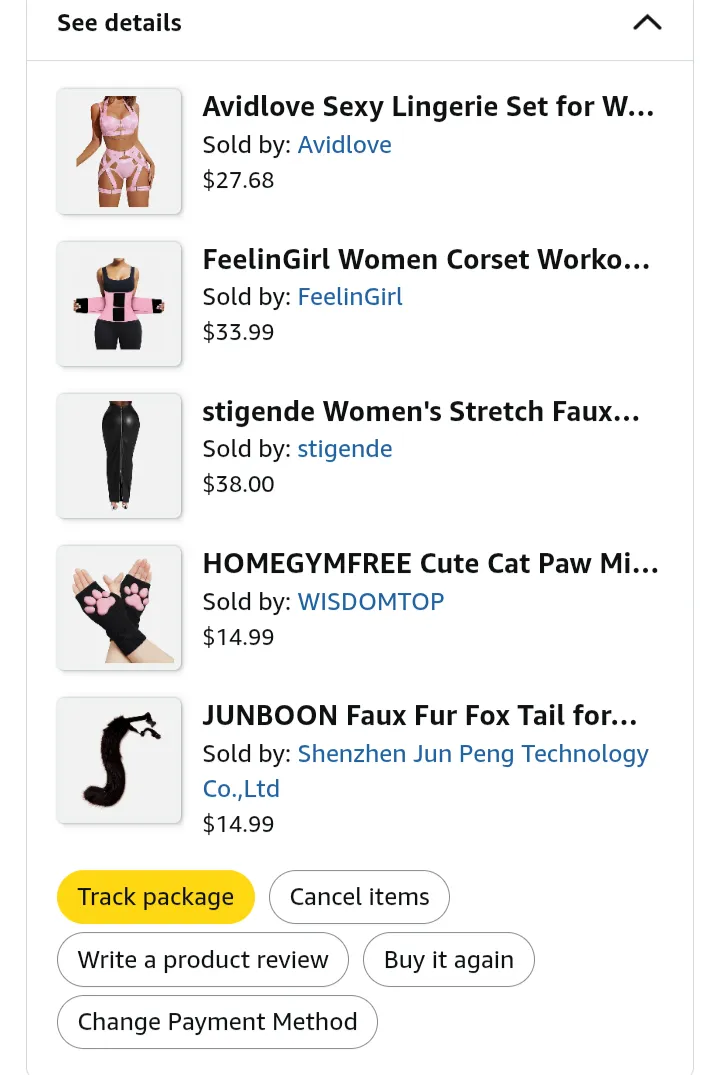Screen dimensions: 720x1075
Task: Open the JUNBOON Faux Fur Fox Tail title
Action: point(420,716)
